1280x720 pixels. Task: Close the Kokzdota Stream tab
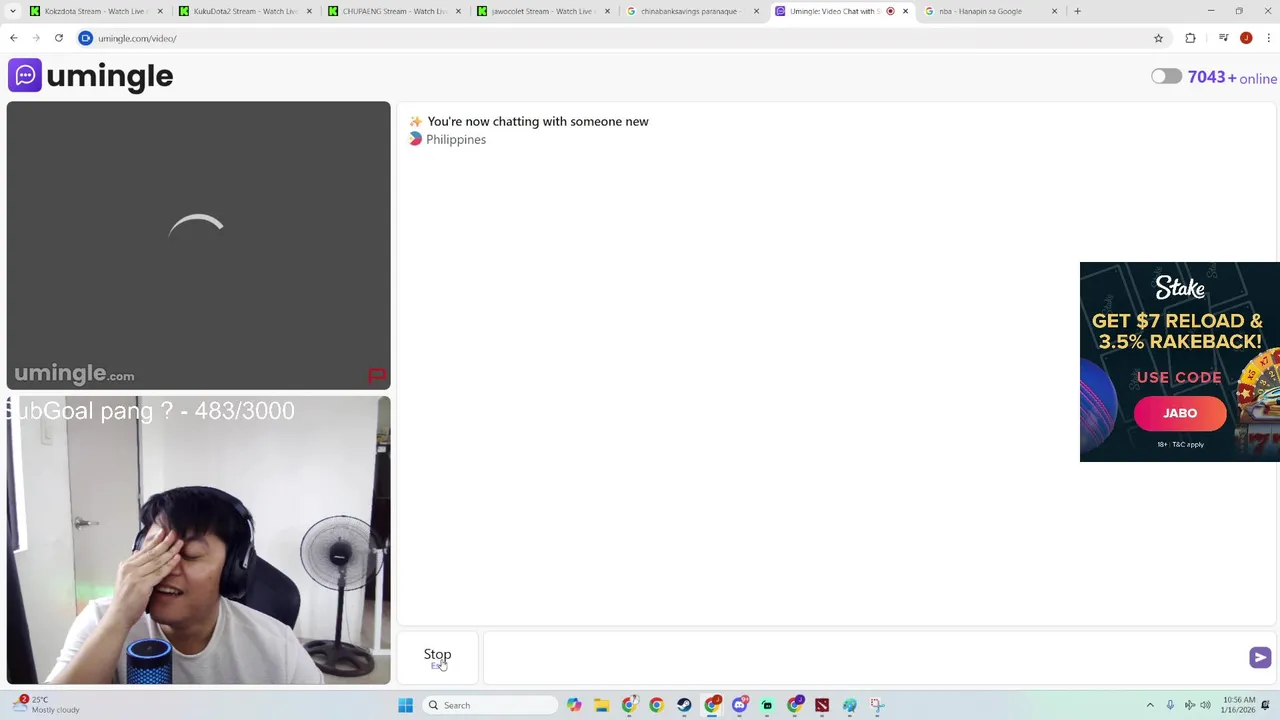click(x=160, y=11)
